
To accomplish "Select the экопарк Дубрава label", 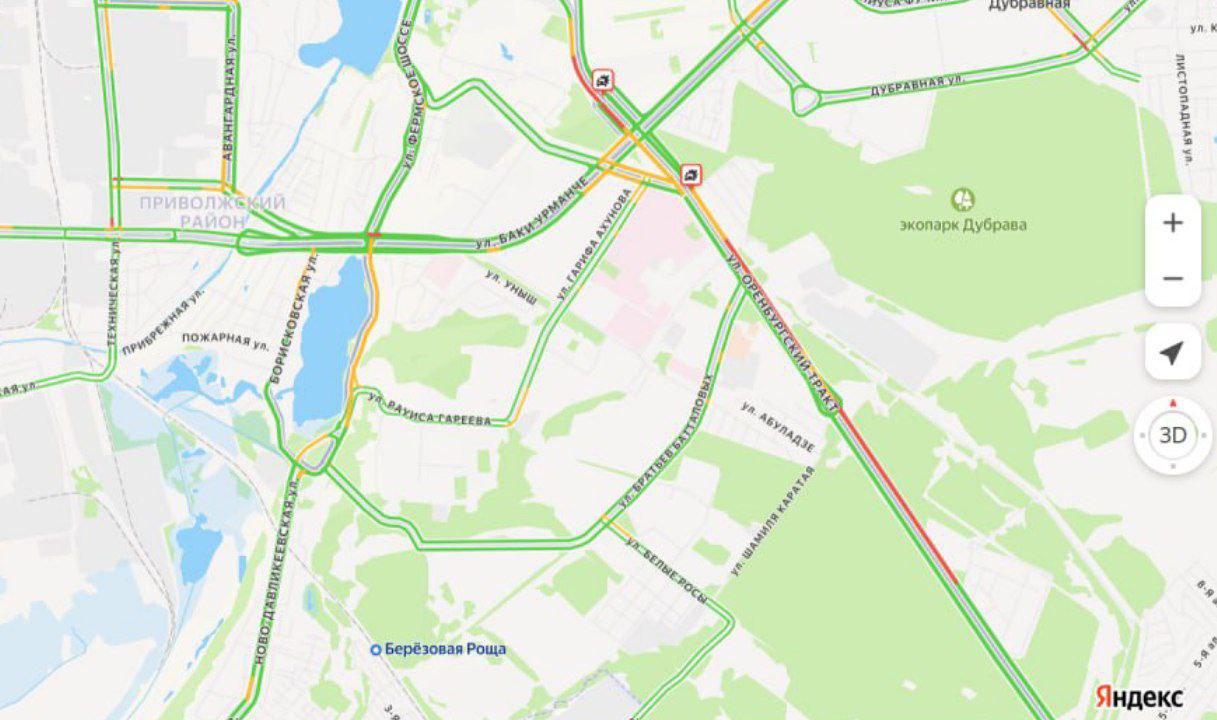I will 963,225.
